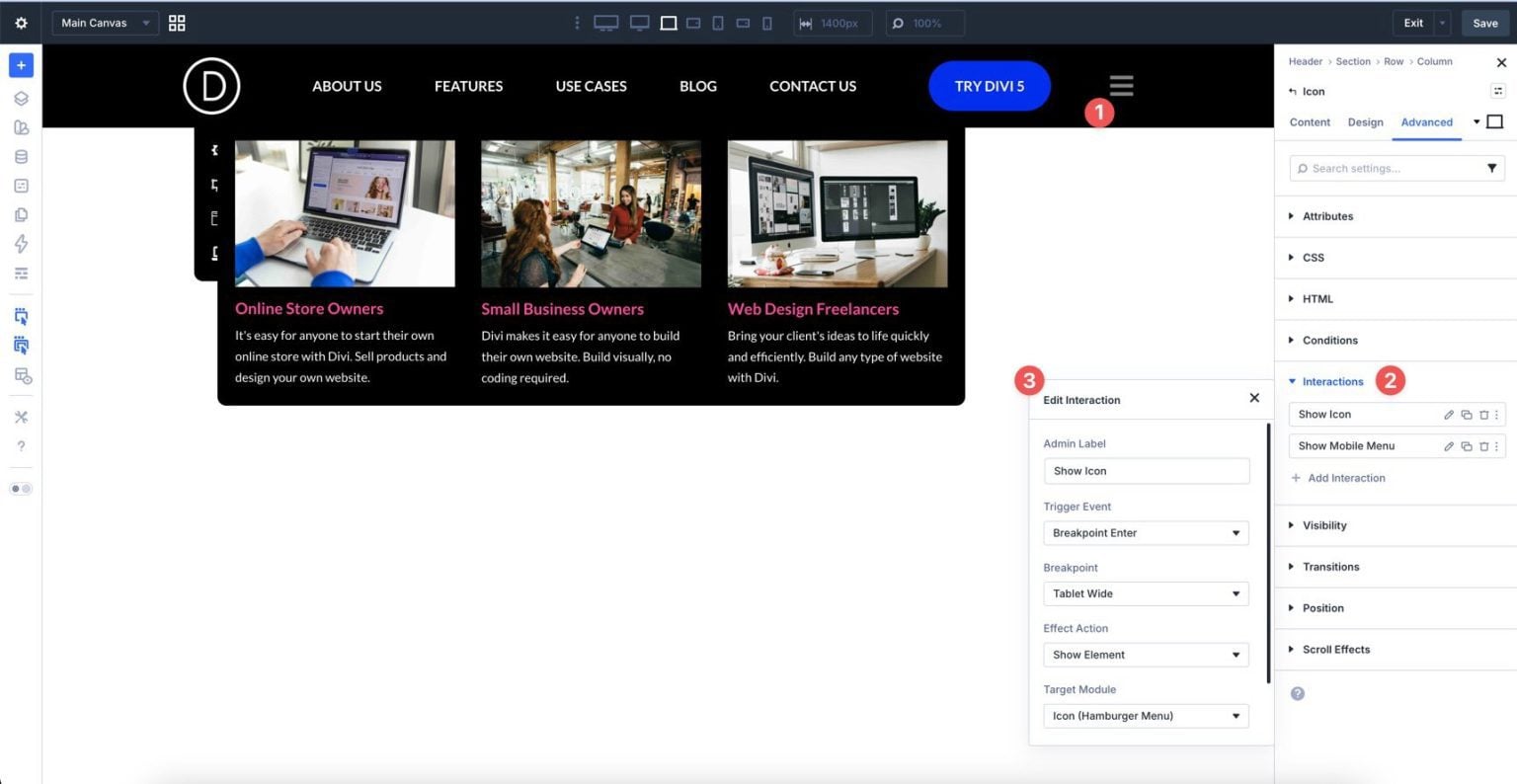
Task: Open the Web Design Freelancers thumbnail
Action: (838, 213)
